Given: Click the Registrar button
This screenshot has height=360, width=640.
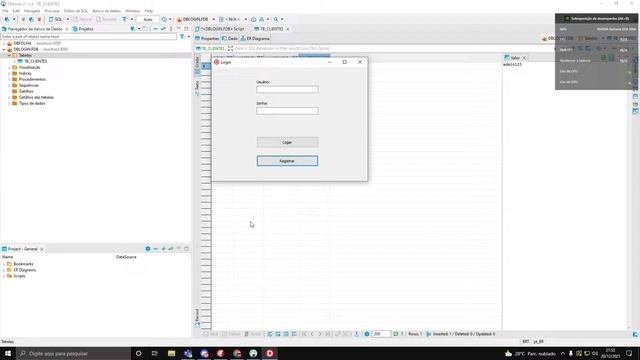Looking at the screenshot, I should (x=287, y=161).
